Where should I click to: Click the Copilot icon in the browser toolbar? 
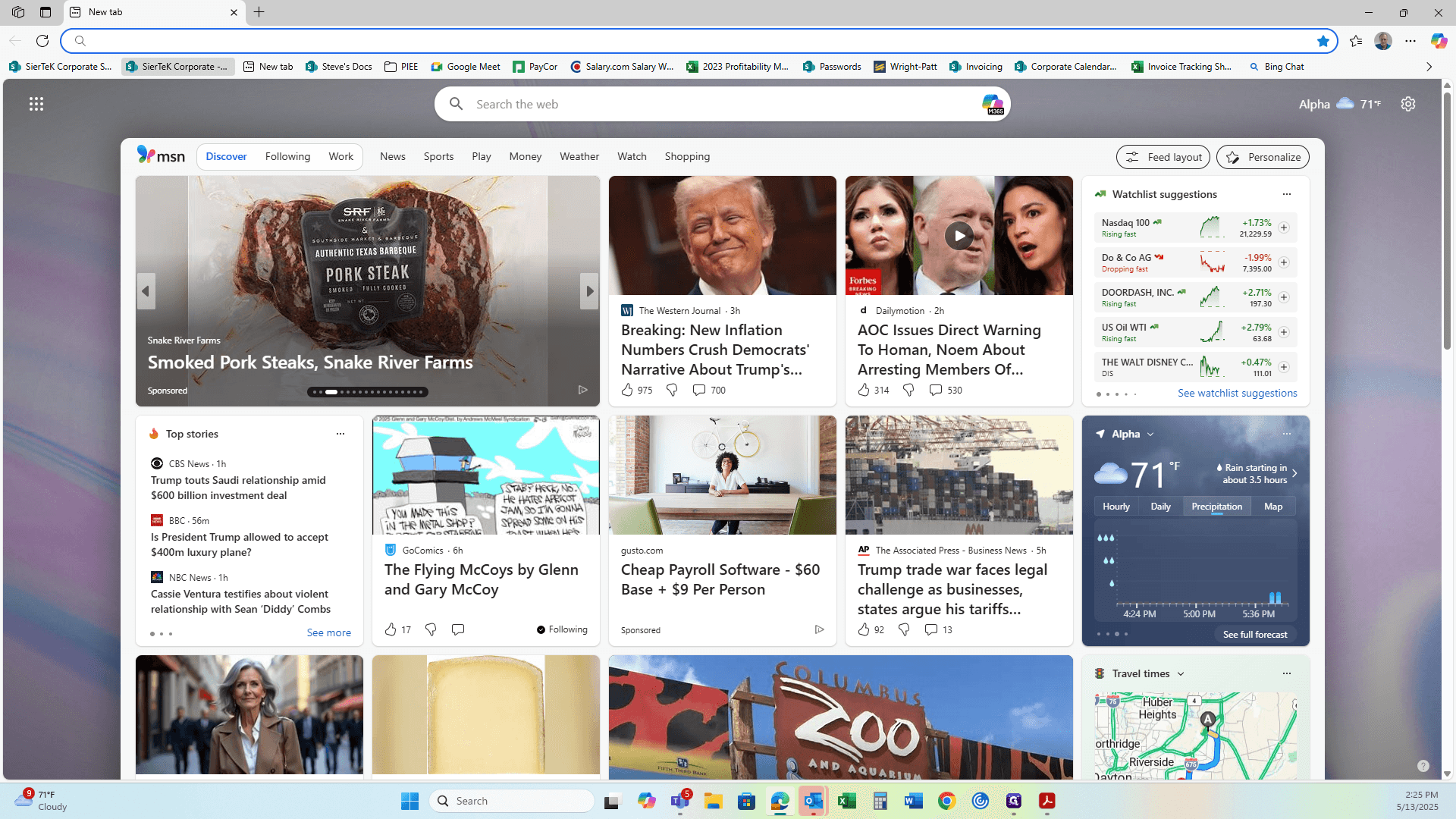point(1439,41)
